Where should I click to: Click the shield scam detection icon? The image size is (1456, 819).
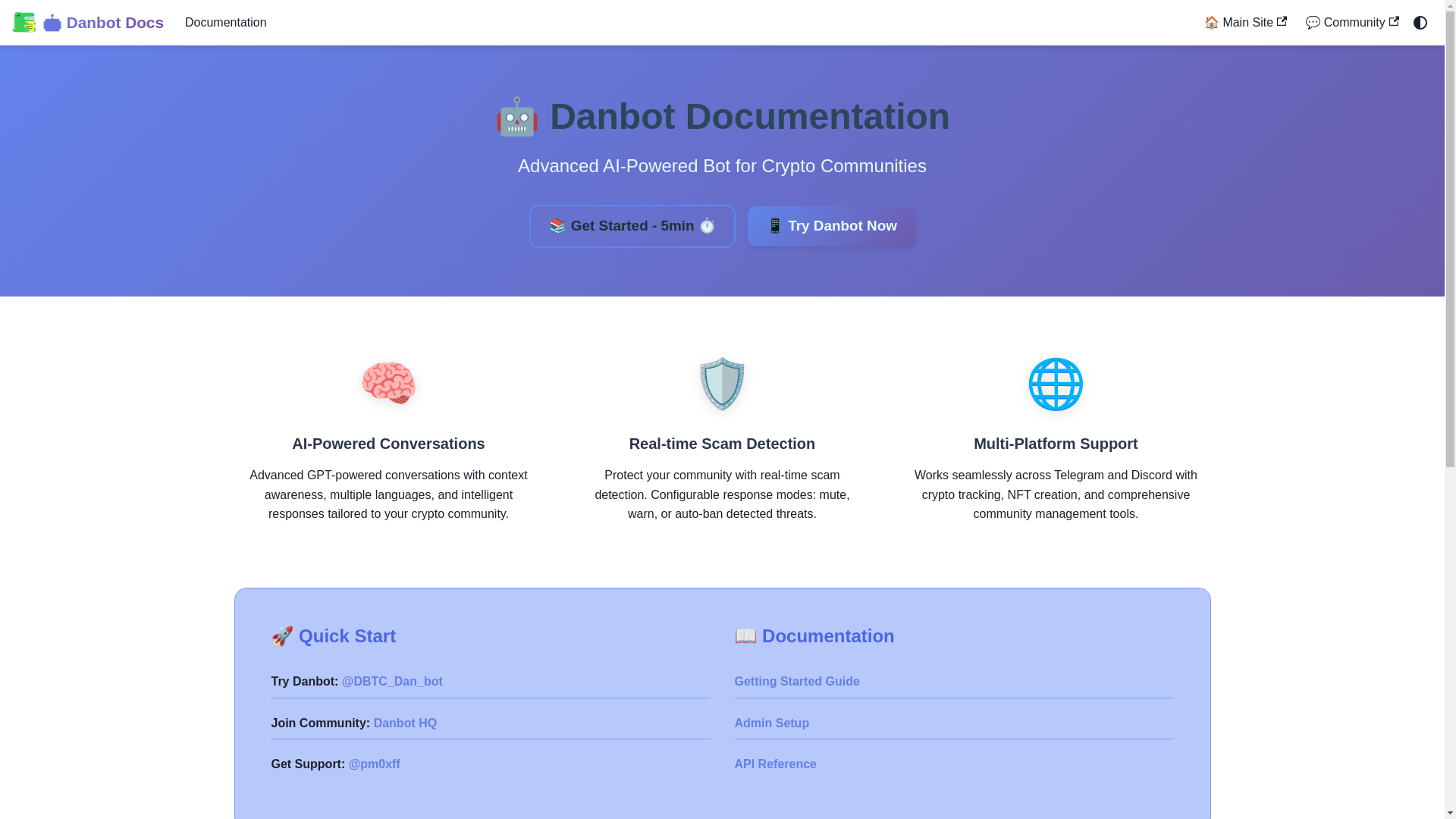tap(722, 384)
